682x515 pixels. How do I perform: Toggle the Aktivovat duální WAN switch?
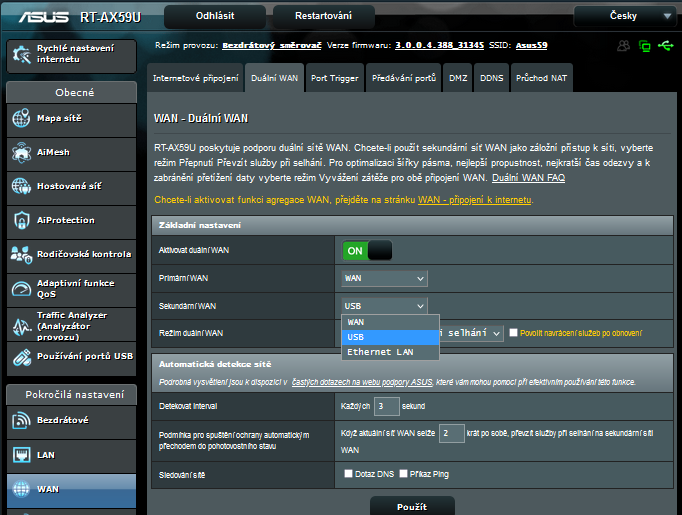pos(367,250)
